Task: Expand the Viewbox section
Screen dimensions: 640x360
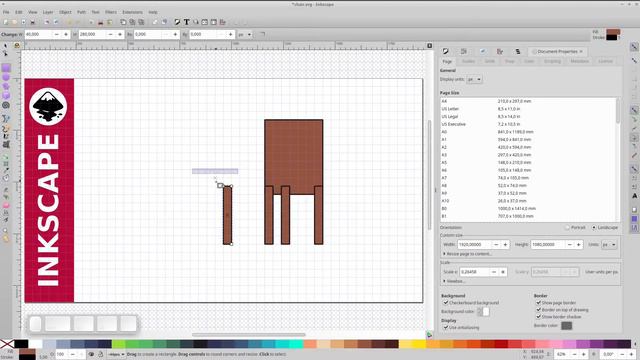Action: 454,281
